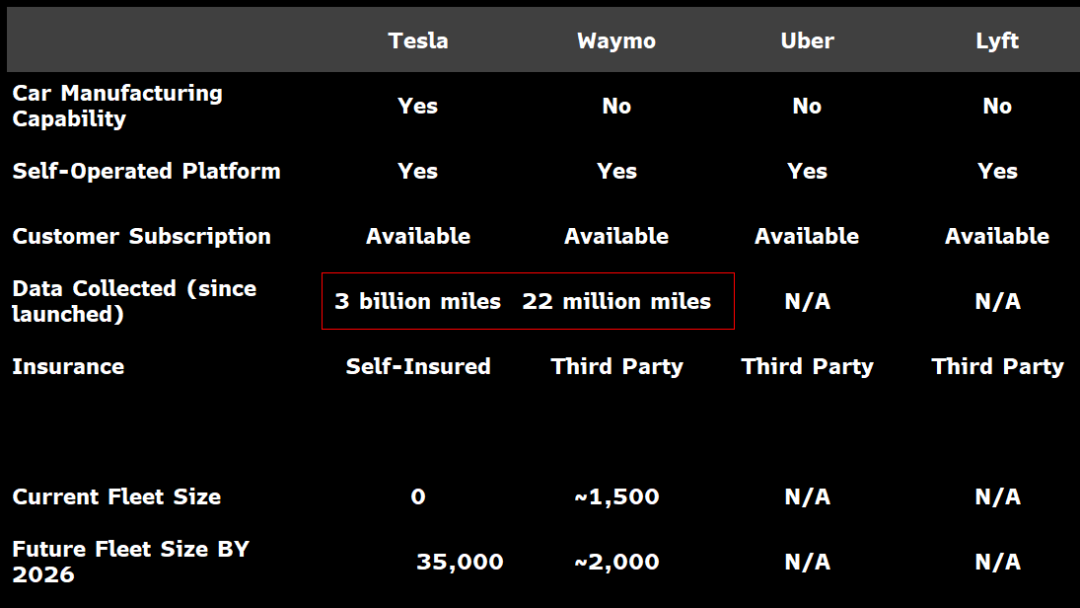Click the Waymo column header
Screen dimensions: 1080x608
tap(616, 41)
